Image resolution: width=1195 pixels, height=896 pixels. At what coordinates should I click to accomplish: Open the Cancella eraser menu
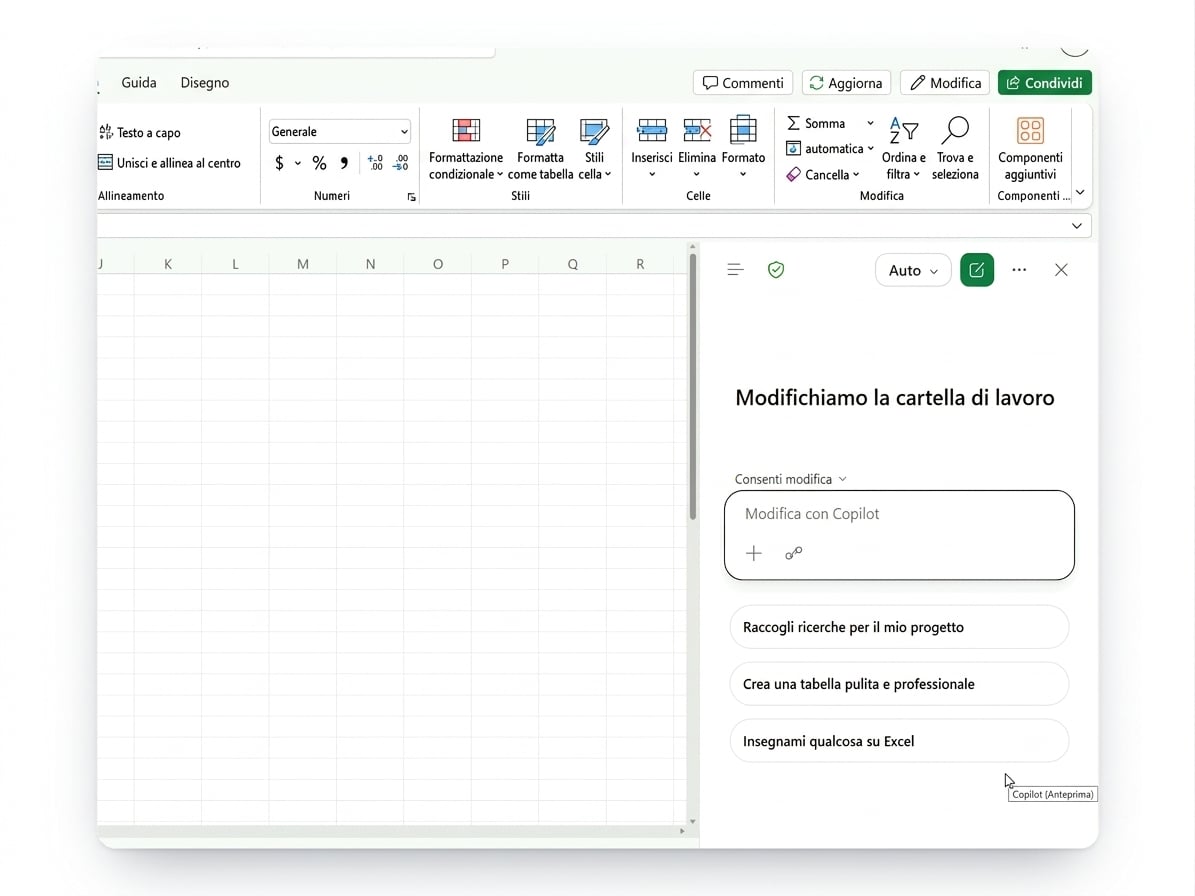(x=823, y=174)
